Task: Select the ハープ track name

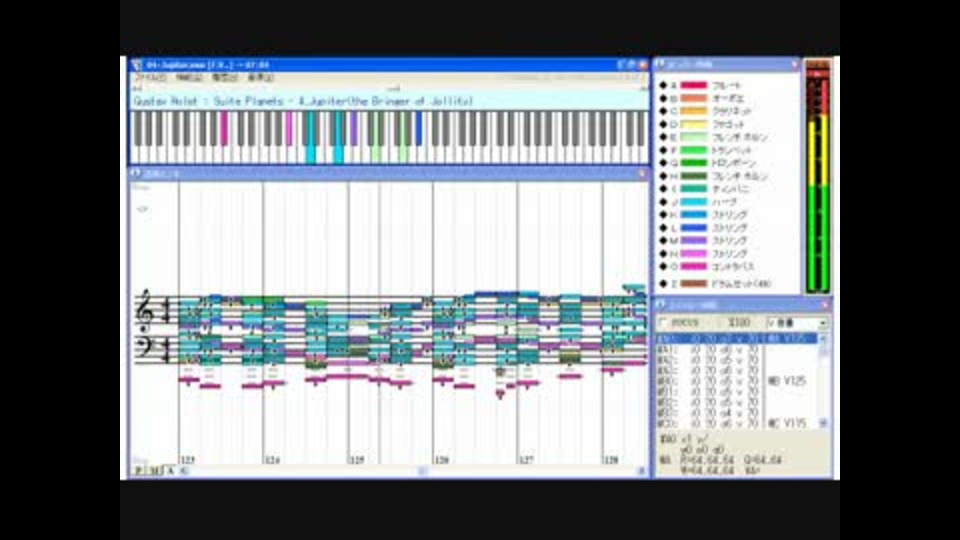Action: [724, 201]
